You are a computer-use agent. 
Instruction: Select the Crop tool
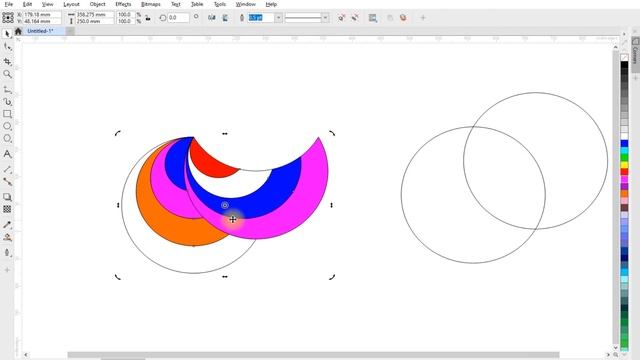coord(7,61)
